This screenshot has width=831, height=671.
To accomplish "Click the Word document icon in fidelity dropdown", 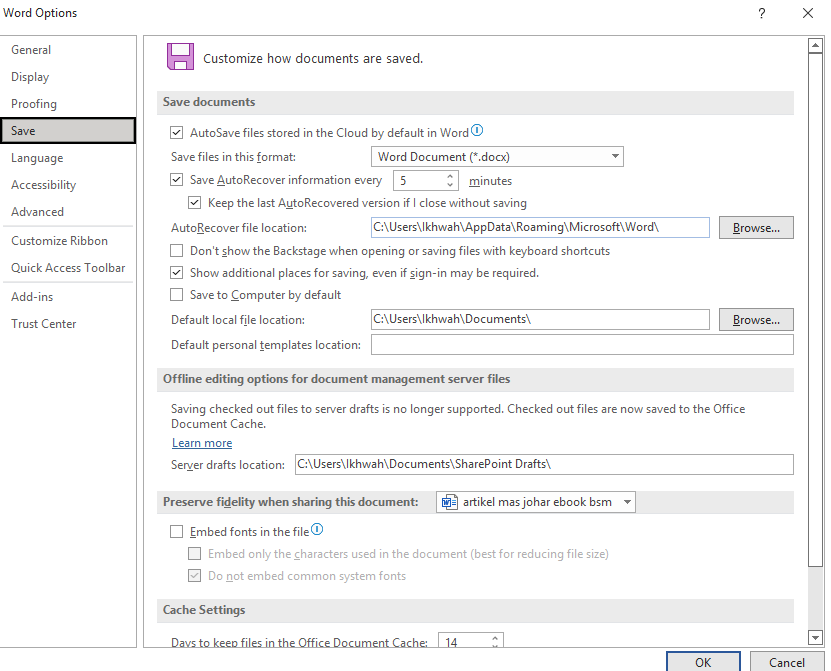I will [449, 501].
